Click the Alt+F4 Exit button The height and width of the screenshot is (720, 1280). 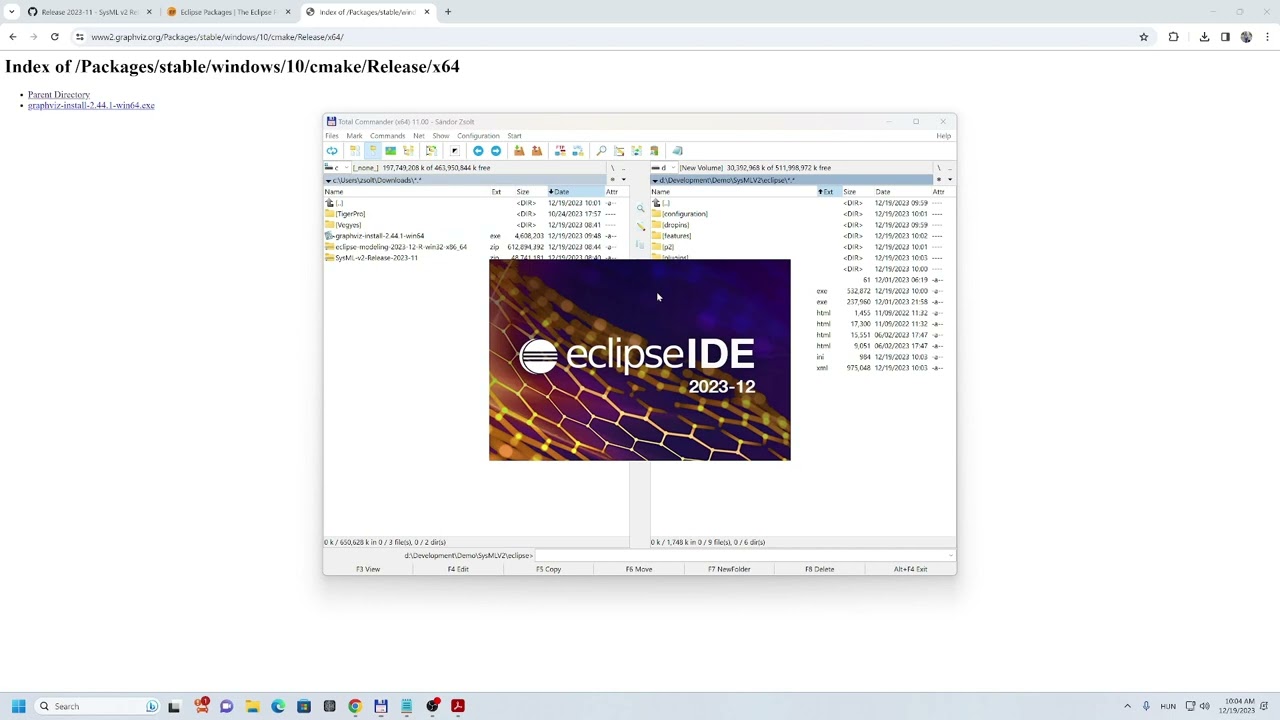click(910, 569)
